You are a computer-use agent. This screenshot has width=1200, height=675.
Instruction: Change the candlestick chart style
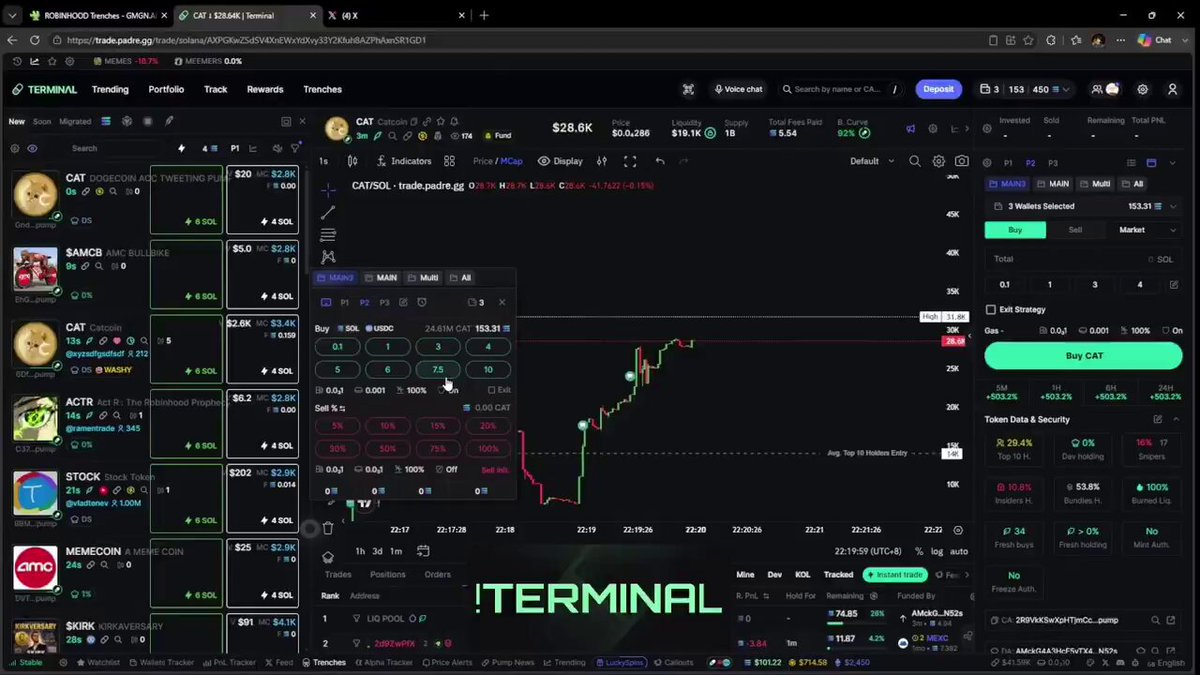click(x=352, y=161)
